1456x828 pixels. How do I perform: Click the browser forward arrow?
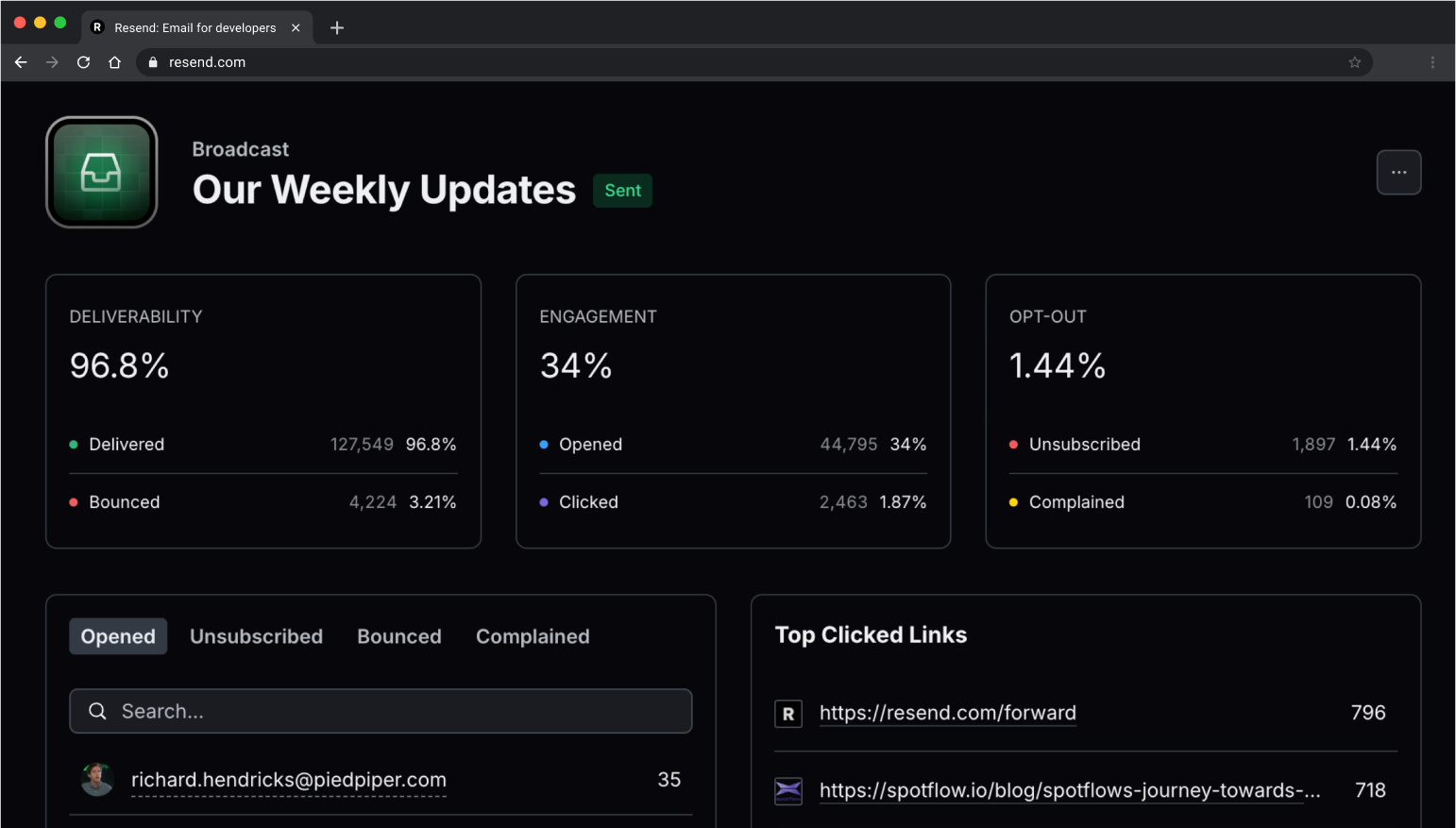(x=52, y=62)
